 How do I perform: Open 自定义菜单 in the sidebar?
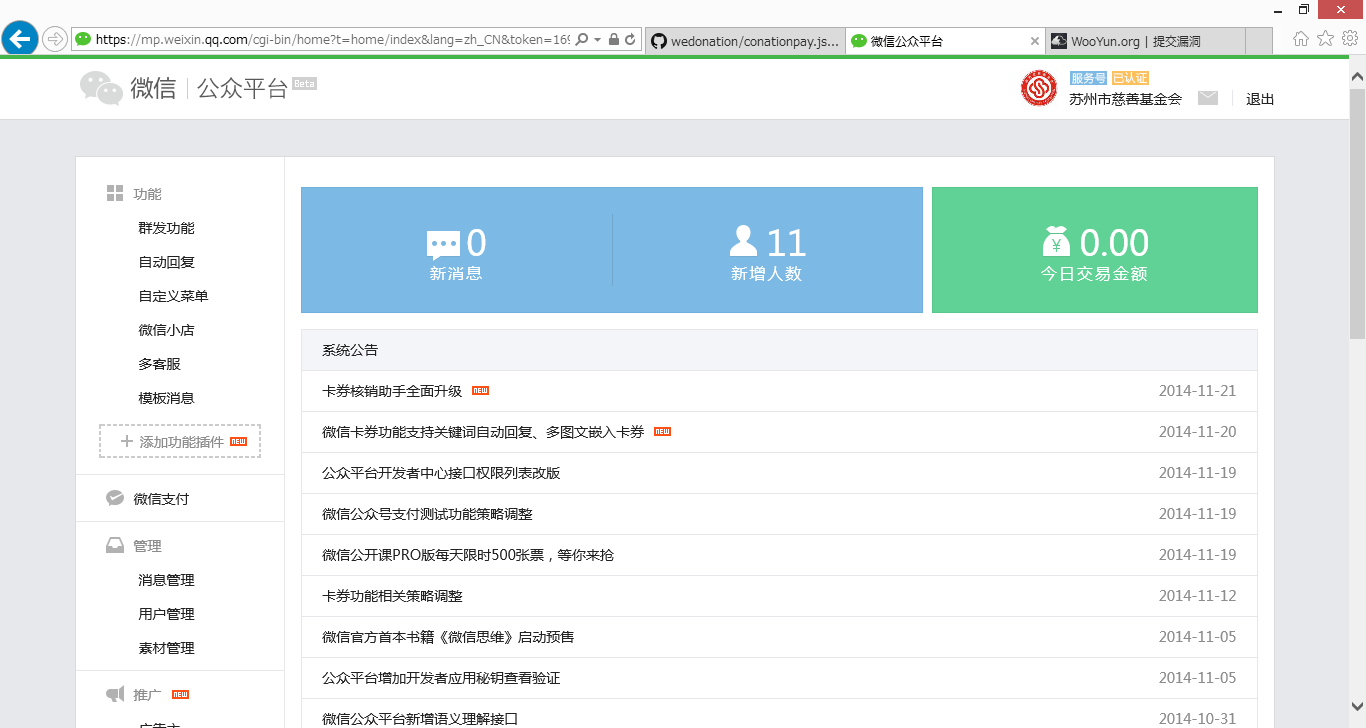pos(173,296)
